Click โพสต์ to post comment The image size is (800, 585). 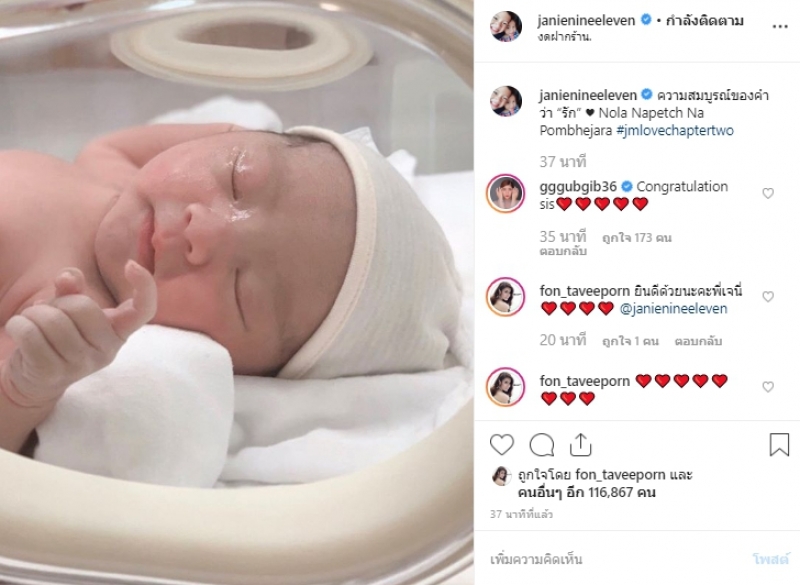click(771, 559)
